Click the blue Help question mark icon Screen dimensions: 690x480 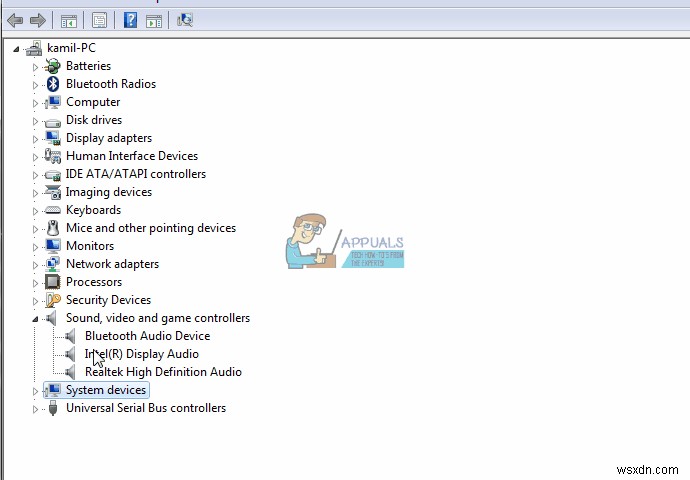(130, 20)
